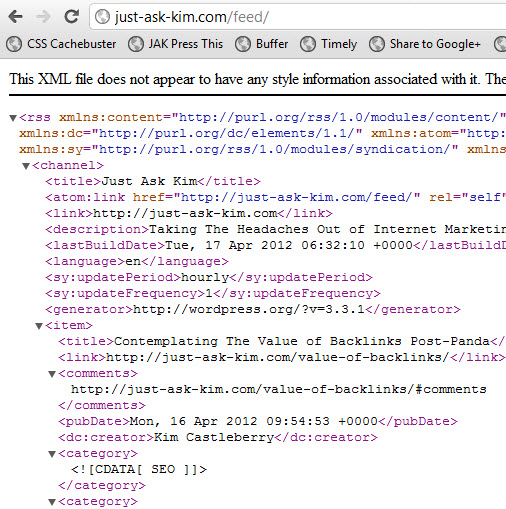Viewport: 506px width, 509px height.
Task: Click the 'This XML file does not appear' notice
Action: point(257,79)
